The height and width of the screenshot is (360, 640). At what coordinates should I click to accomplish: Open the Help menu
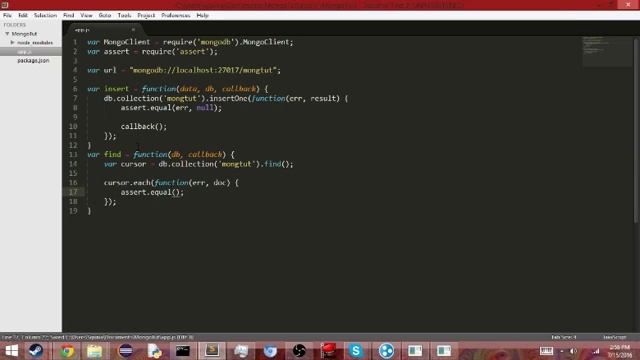coord(202,16)
